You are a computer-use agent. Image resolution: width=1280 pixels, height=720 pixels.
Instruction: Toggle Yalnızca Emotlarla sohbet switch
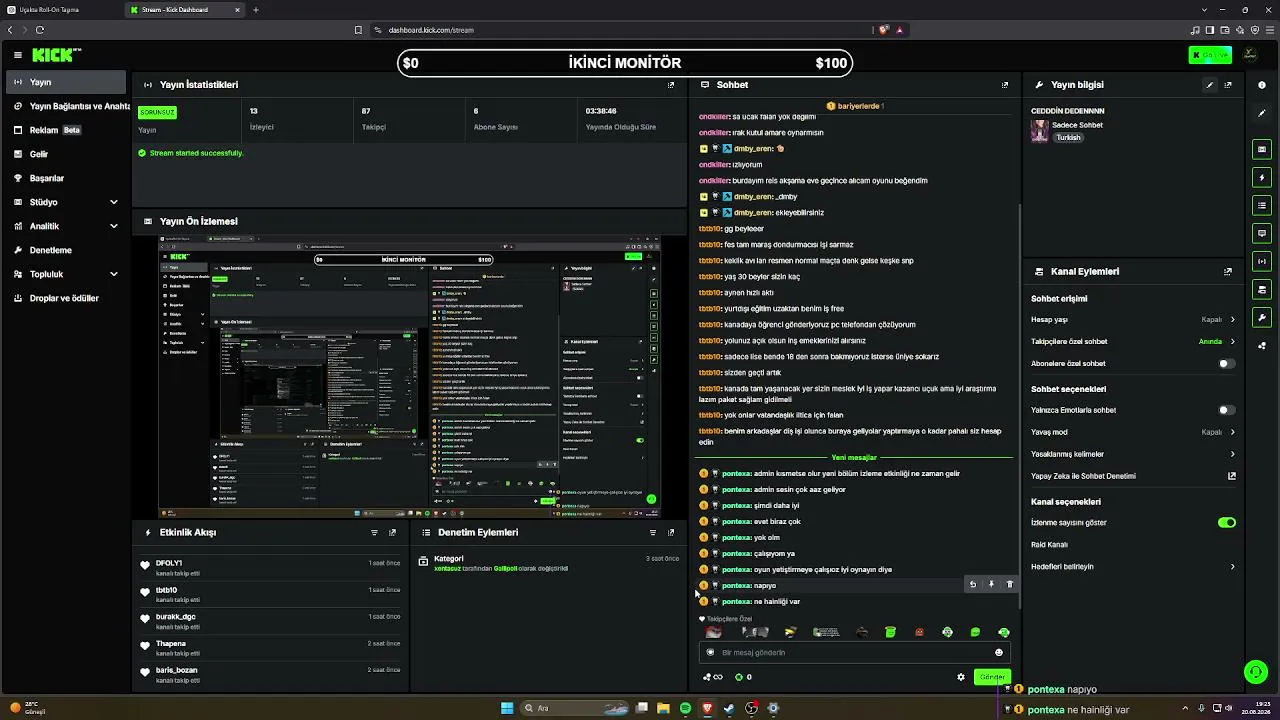pos(1226,410)
